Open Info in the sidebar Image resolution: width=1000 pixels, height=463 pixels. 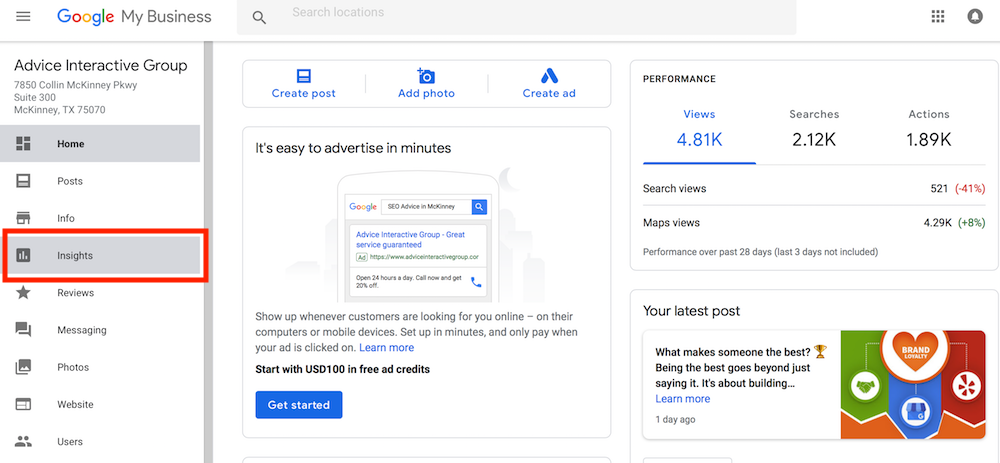click(x=100, y=218)
